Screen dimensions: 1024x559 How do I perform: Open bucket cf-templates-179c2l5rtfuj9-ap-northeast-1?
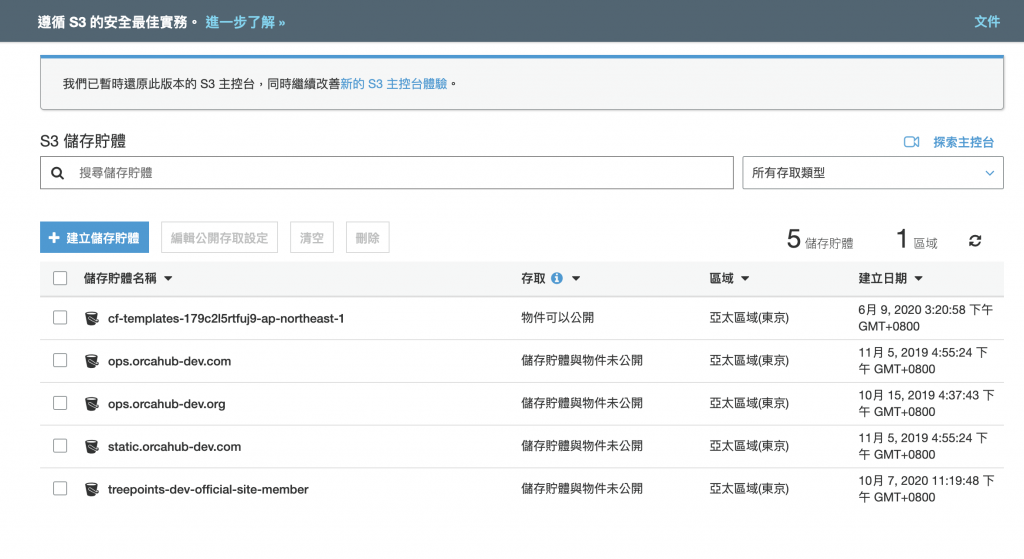point(226,319)
